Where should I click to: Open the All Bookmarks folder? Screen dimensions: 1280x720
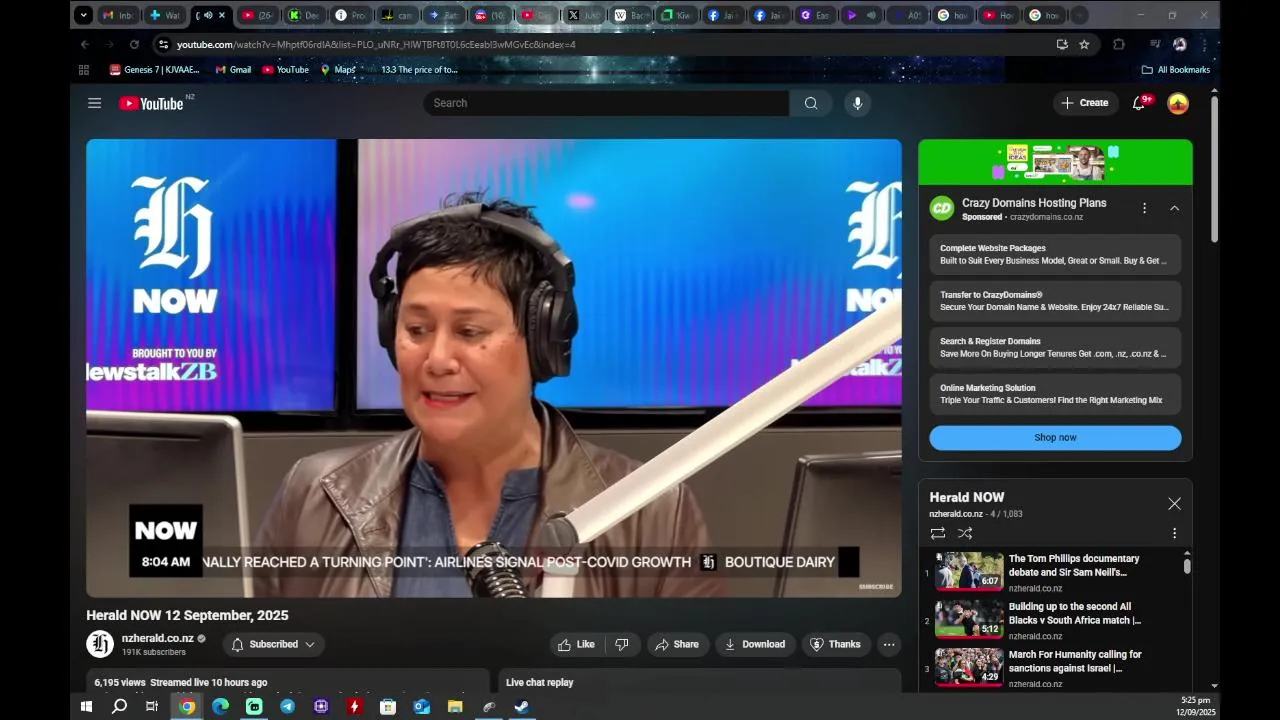[x=1176, y=70]
